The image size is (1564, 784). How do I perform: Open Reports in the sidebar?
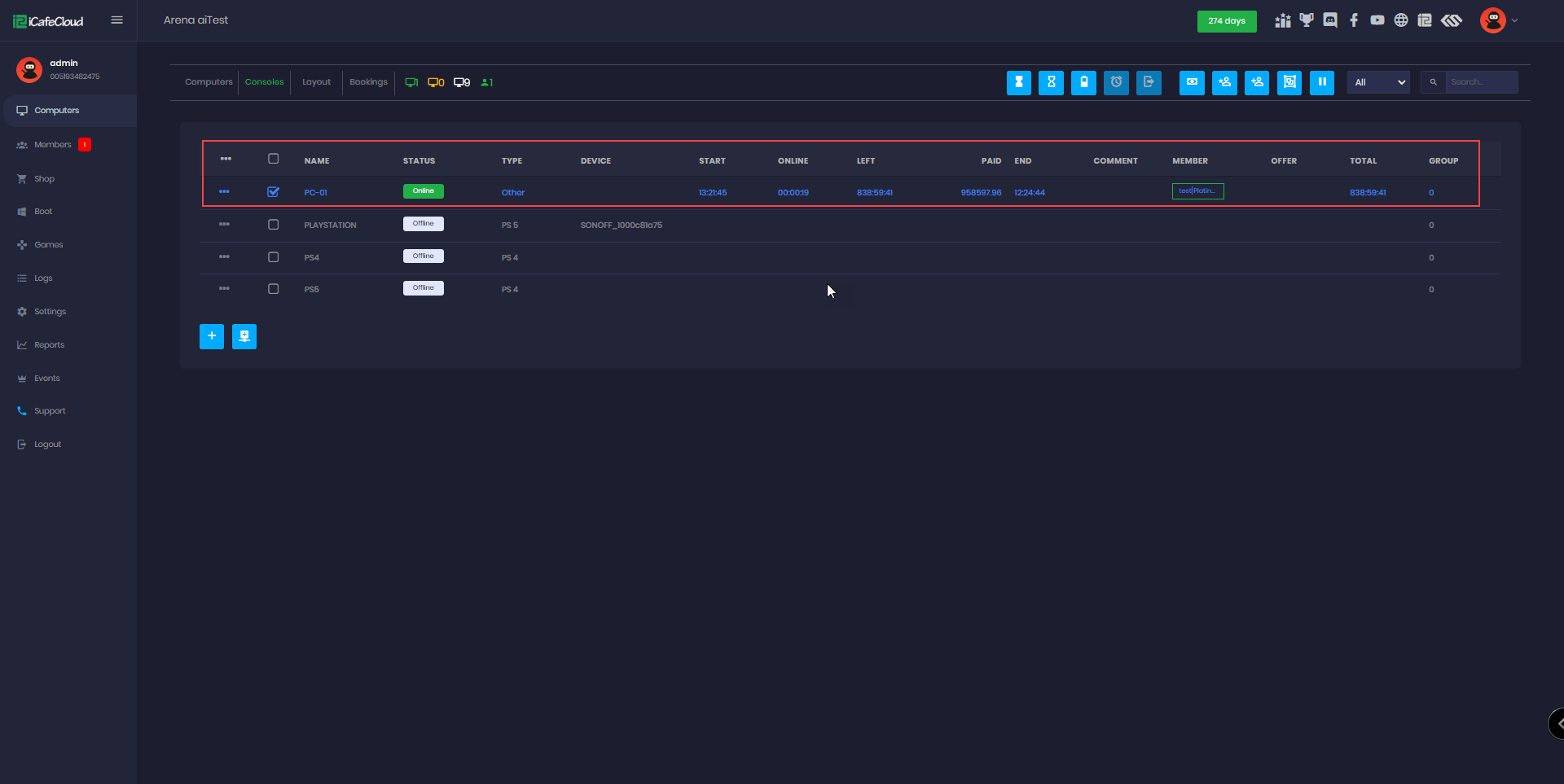(x=49, y=345)
